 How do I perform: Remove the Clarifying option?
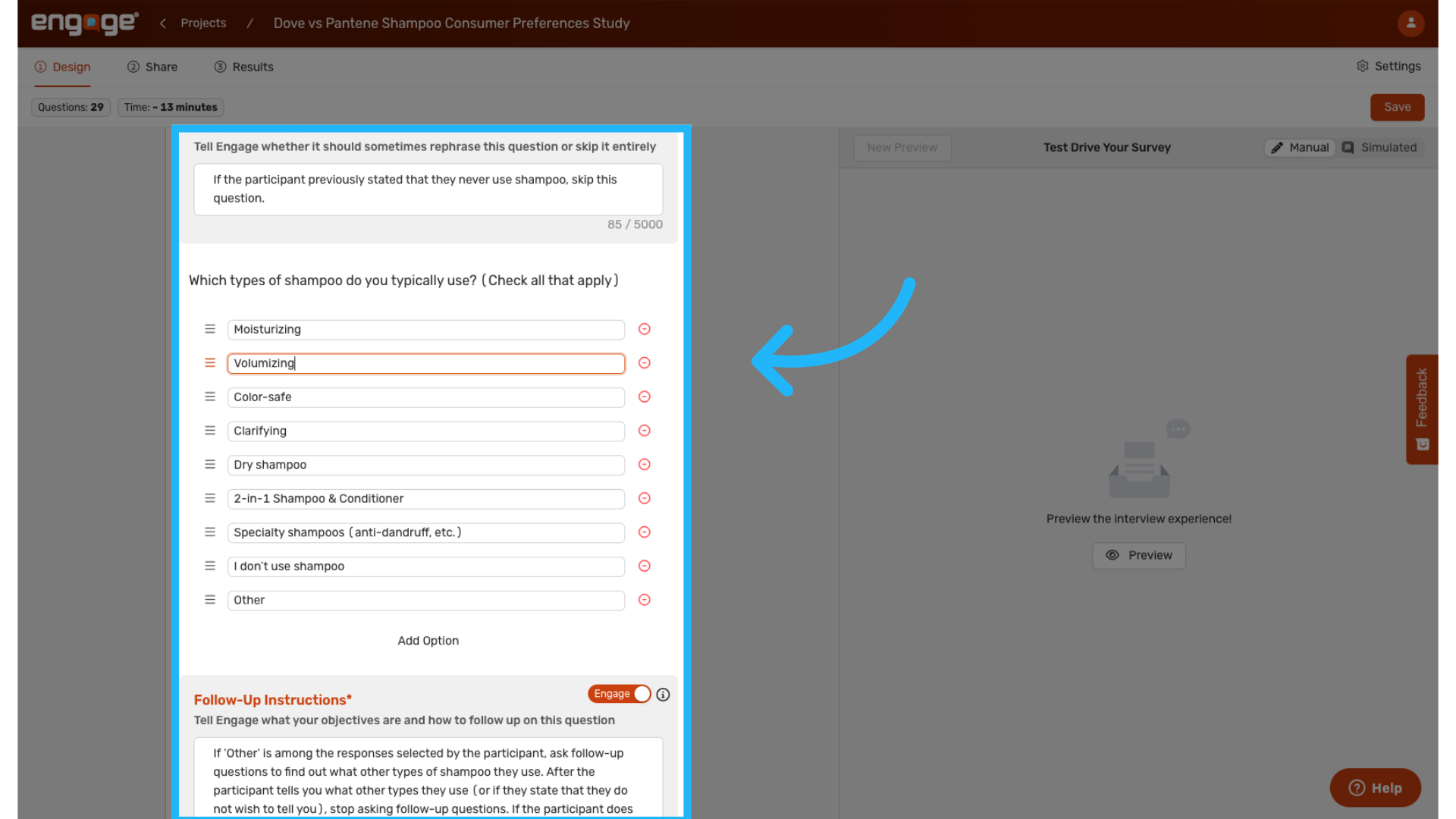[x=645, y=431]
